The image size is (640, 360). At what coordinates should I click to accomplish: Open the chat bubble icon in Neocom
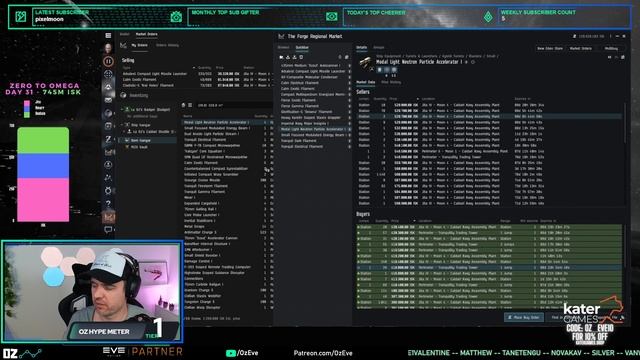point(108,229)
